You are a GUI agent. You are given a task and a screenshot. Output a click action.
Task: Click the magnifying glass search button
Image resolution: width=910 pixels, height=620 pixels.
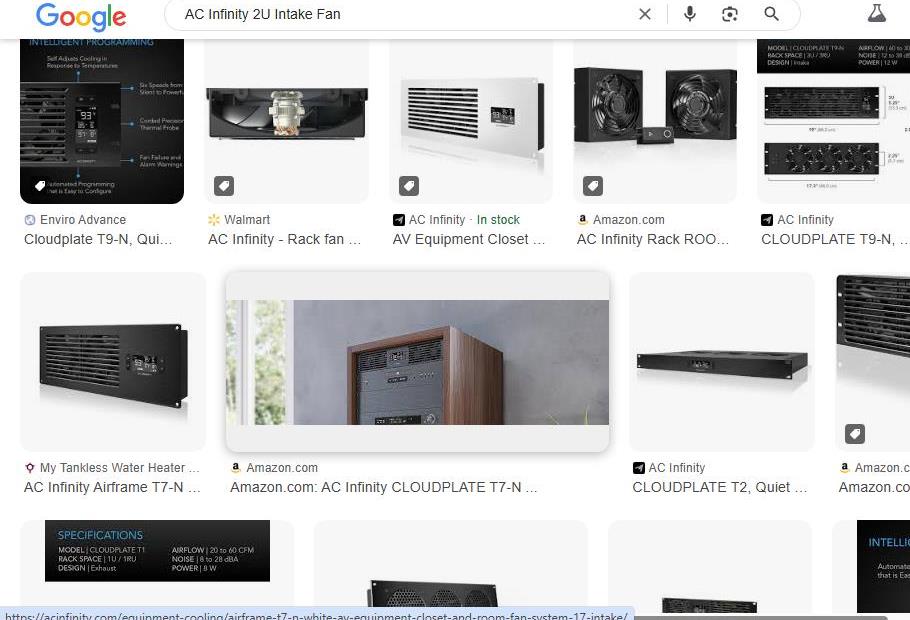click(x=771, y=14)
